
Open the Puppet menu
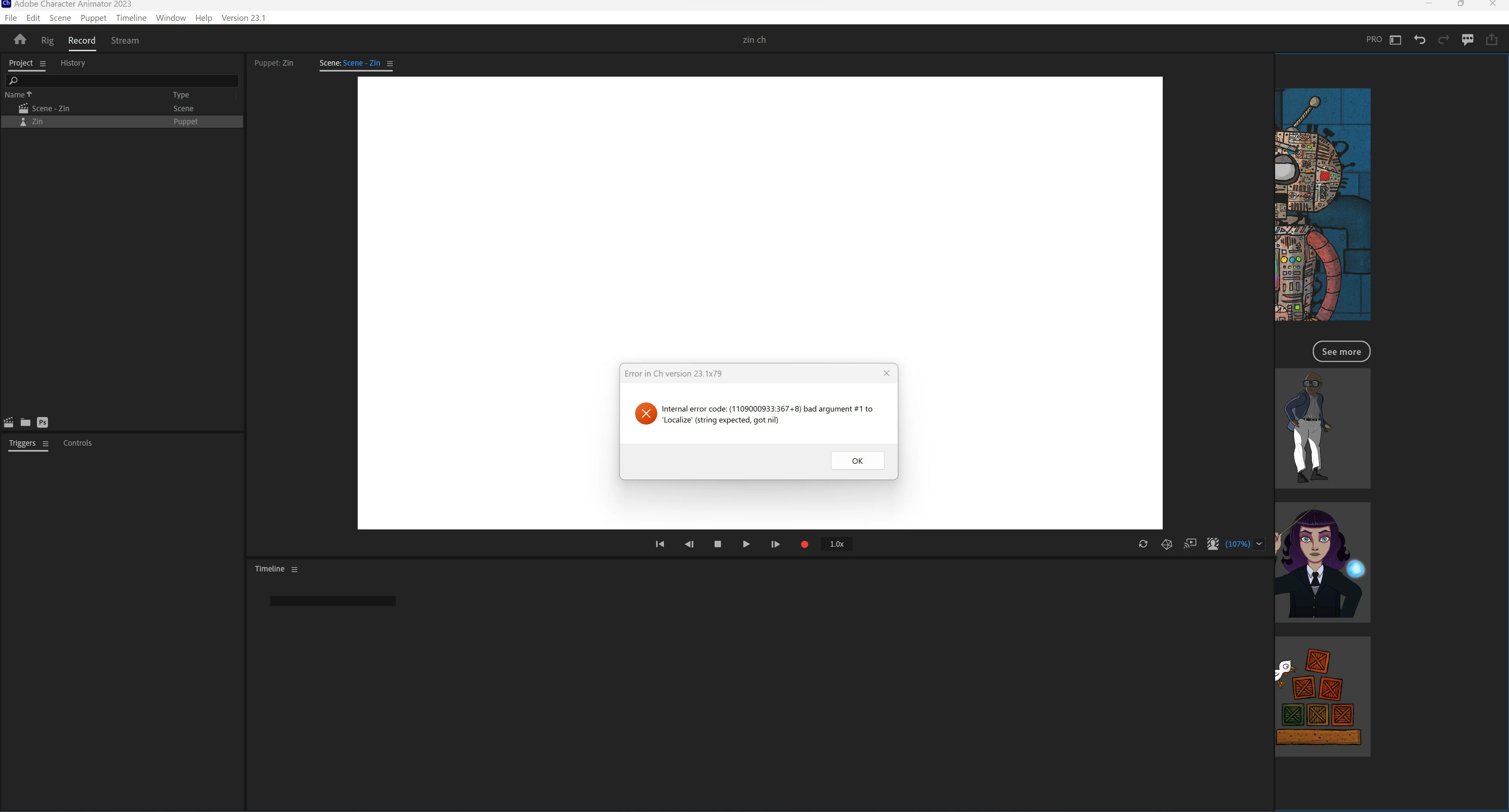point(93,18)
